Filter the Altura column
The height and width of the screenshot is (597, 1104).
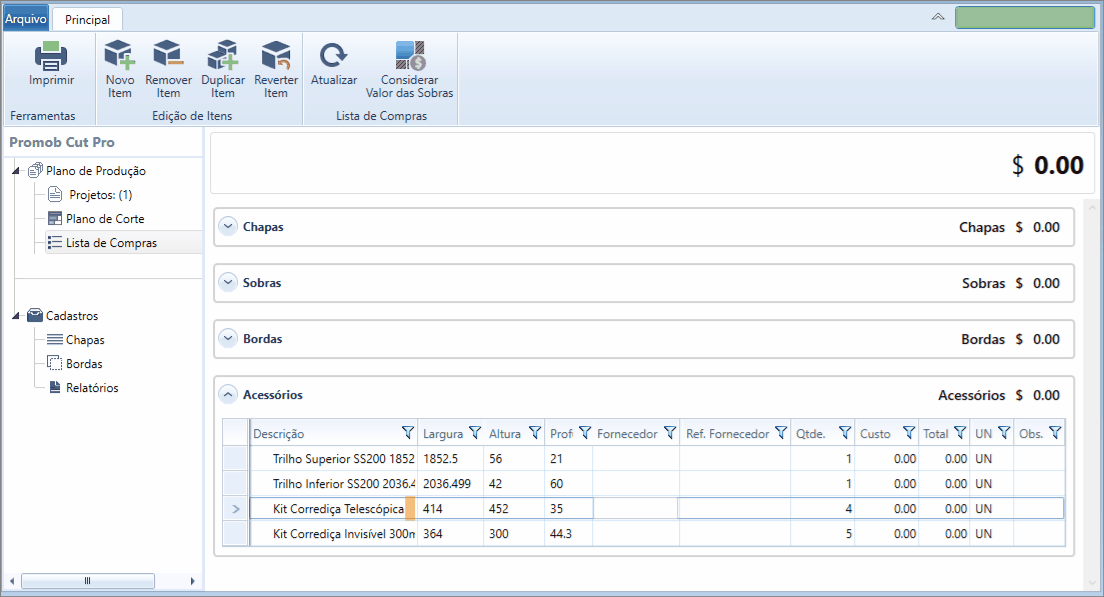point(535,432)
